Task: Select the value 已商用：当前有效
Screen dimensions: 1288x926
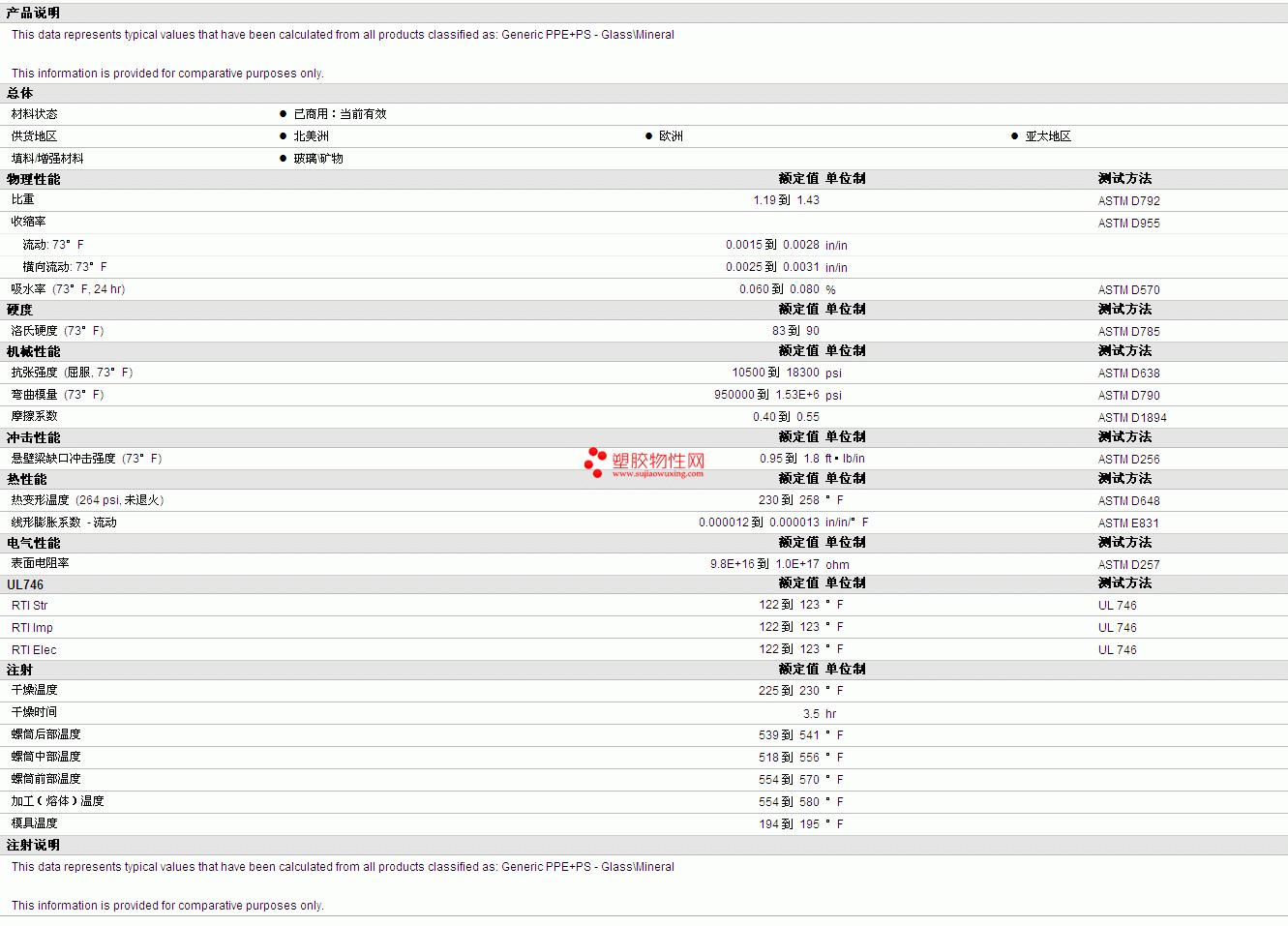Action: tap(340, 114)
